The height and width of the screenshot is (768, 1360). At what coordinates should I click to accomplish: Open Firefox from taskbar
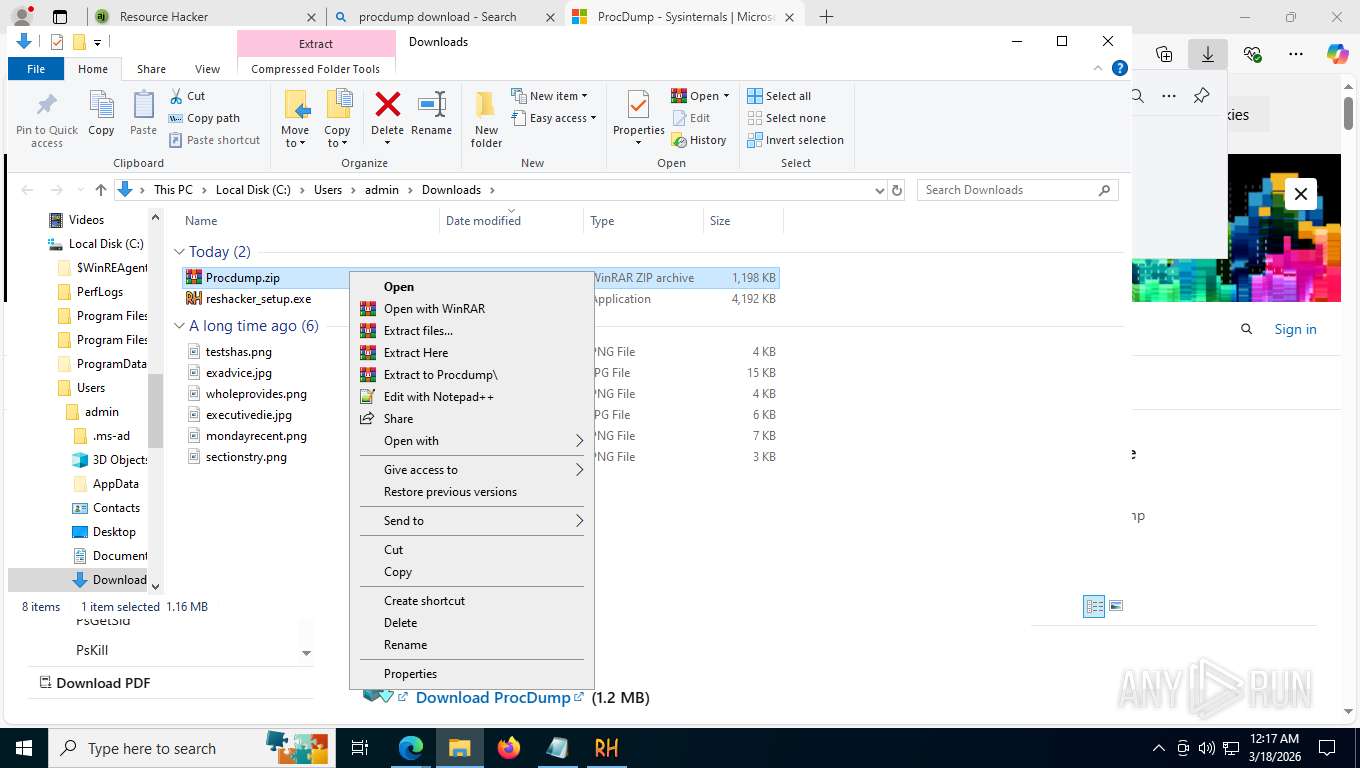[x=509, y=748]
